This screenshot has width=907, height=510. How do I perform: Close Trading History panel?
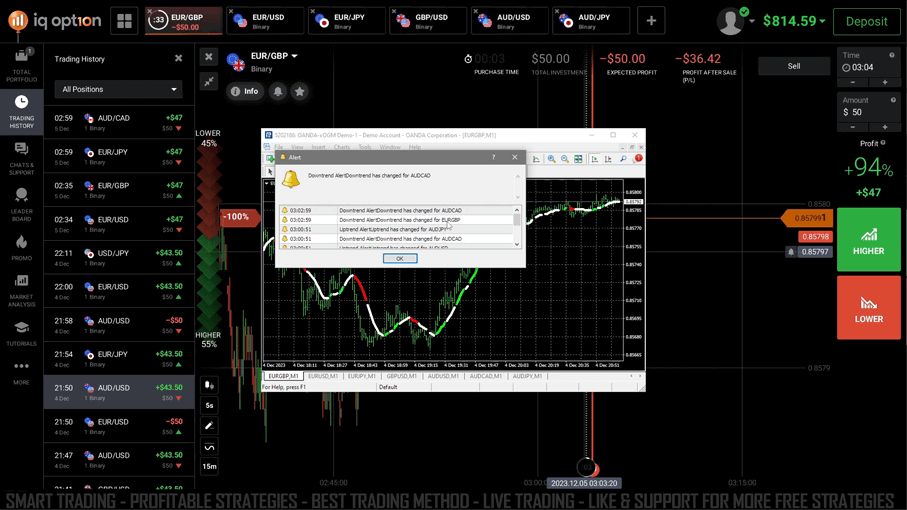click(178, 58)
